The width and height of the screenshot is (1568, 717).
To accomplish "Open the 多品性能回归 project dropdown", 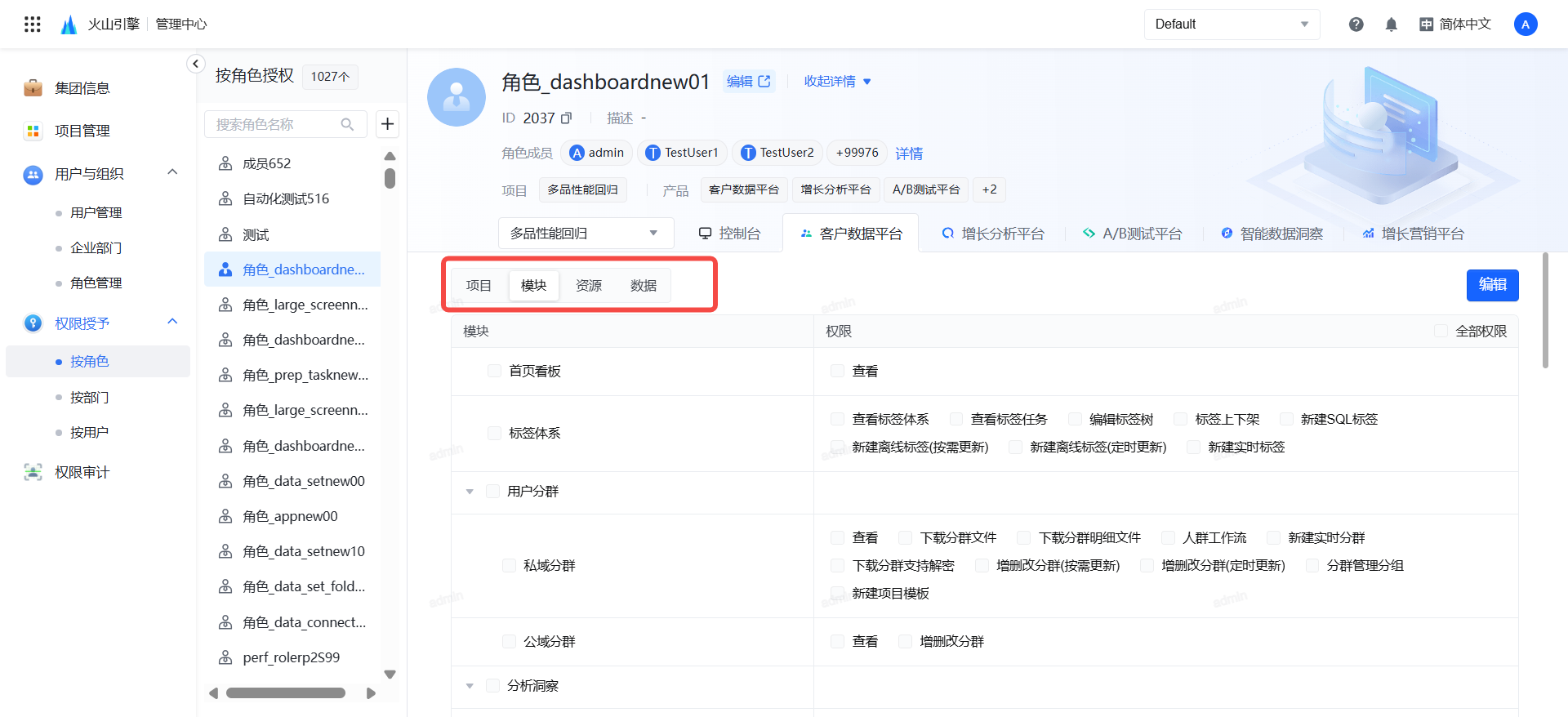I will tap(586, 234).
